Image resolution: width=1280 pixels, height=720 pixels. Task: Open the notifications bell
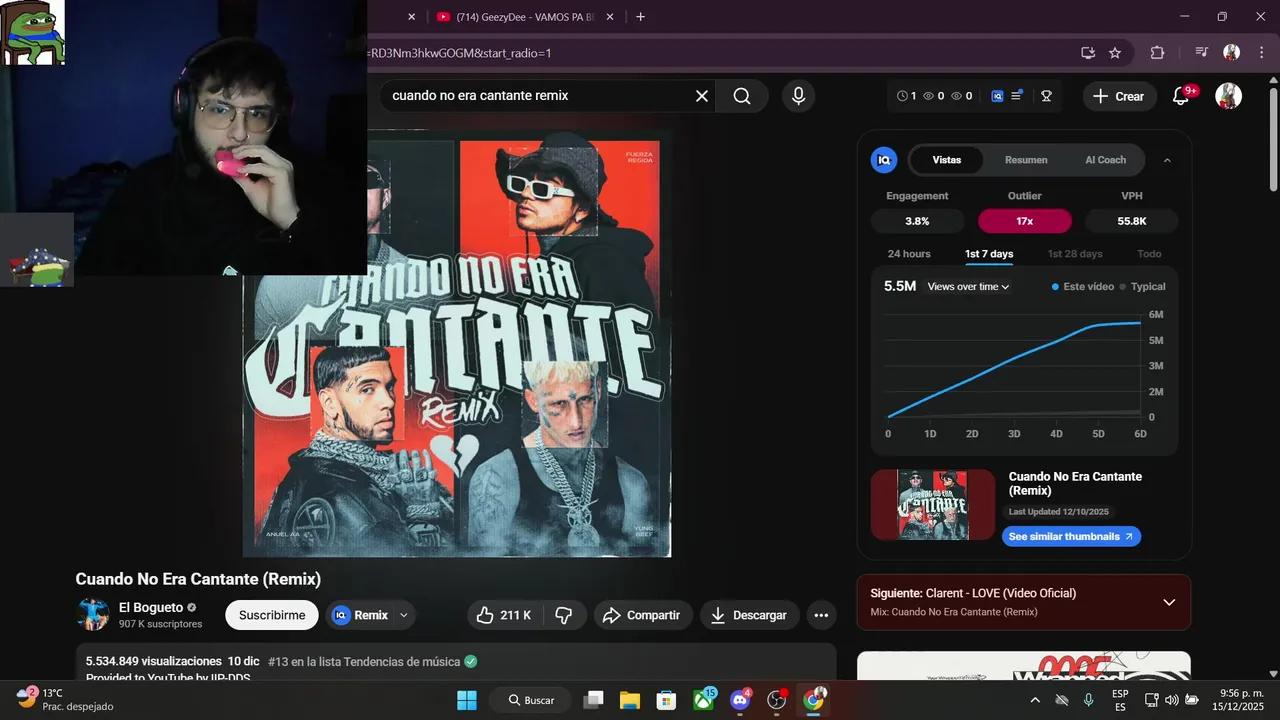(x=1181, y=96)
